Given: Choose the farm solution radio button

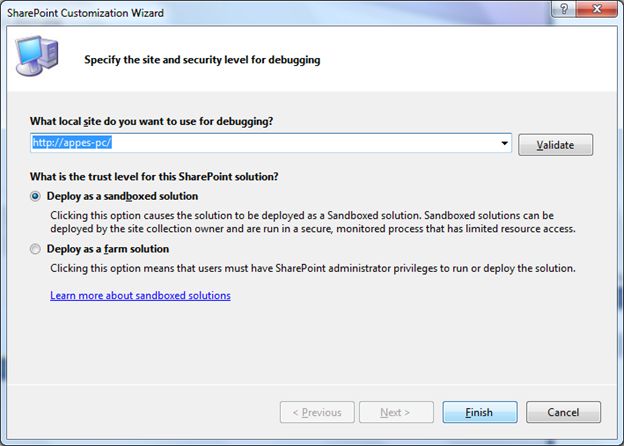Looking at the screenshot, I should (x=35, y=249).
